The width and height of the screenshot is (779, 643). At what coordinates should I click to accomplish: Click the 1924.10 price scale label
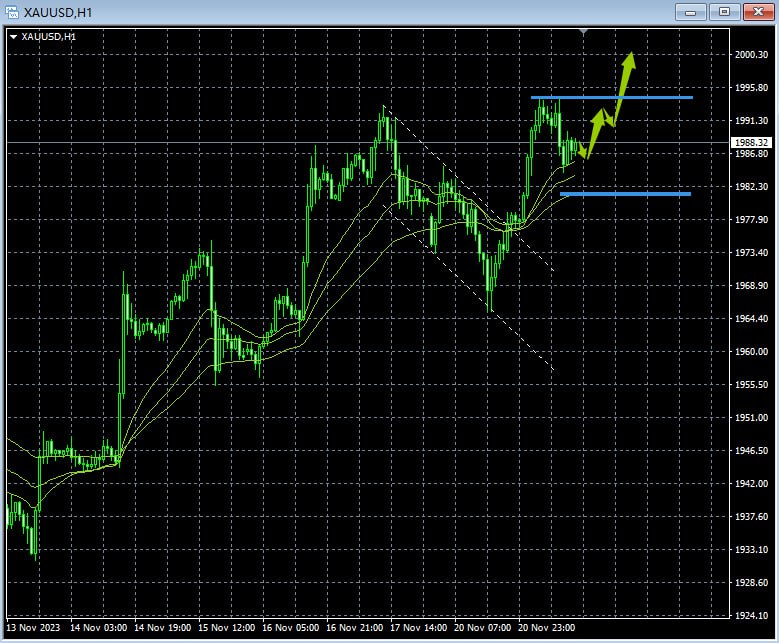click(750, 615)
